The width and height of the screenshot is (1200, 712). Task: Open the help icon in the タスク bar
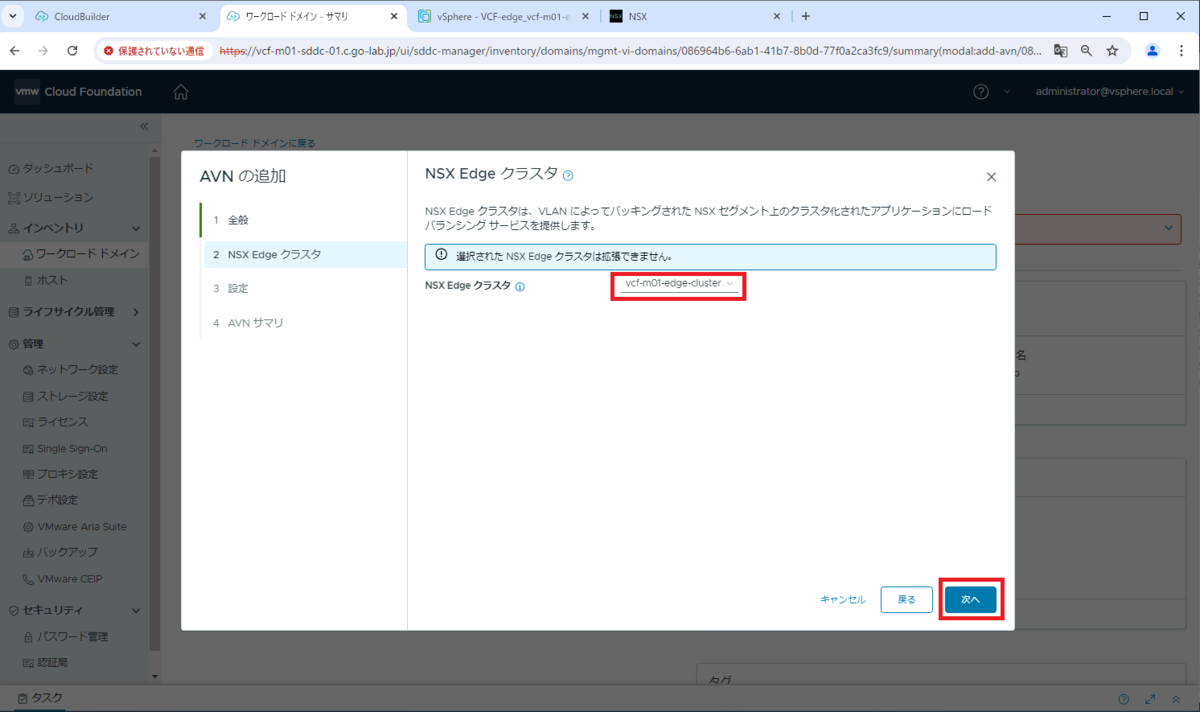tap(1124, 699)
